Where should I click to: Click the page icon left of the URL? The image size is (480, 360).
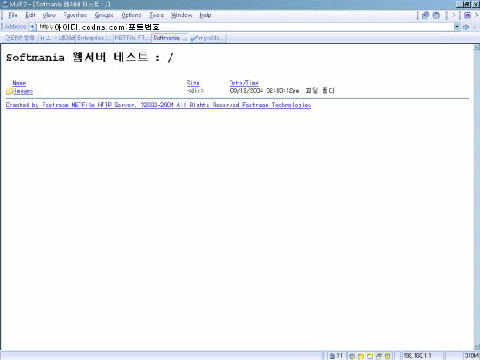pos(32,27)
